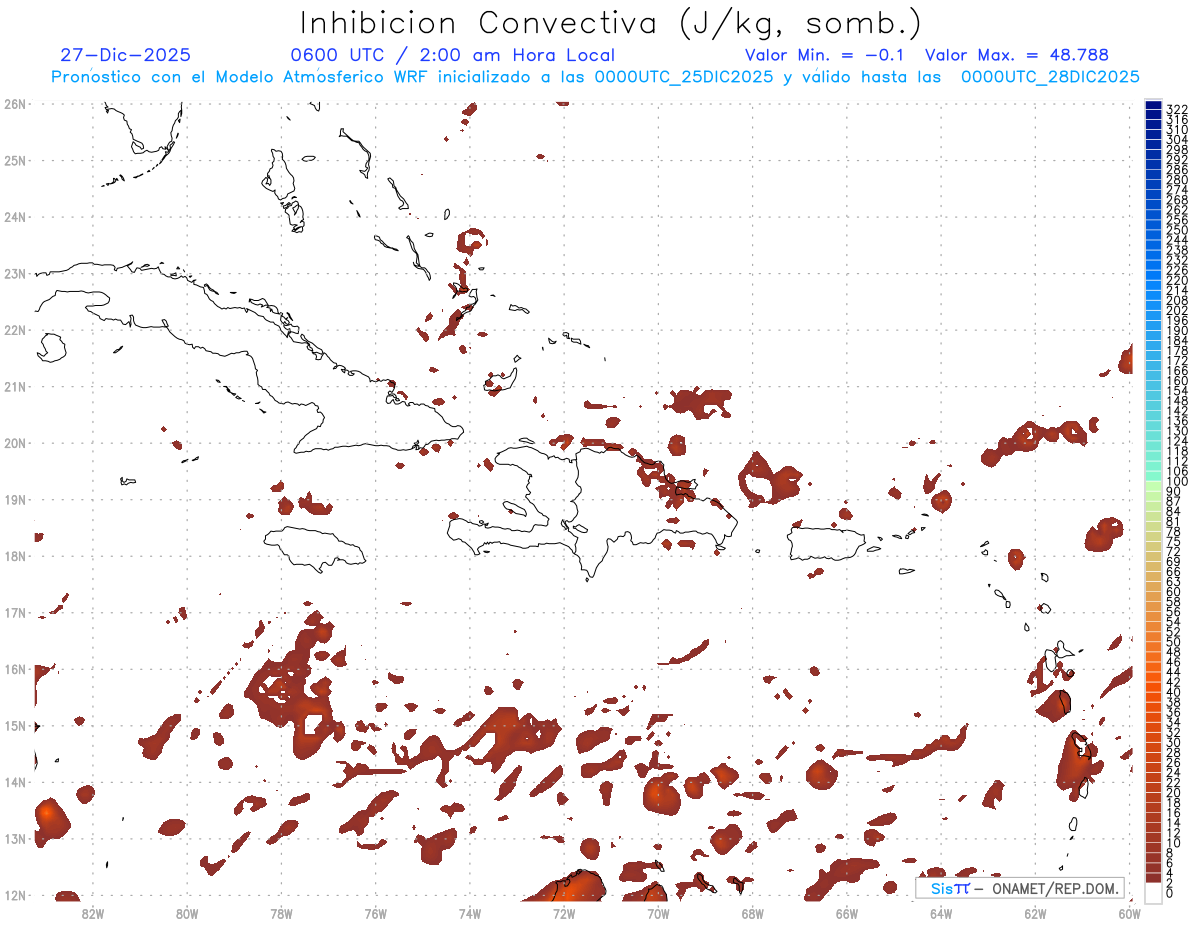
Task: Click the 60W longitude label
Action: (1129, 914)
